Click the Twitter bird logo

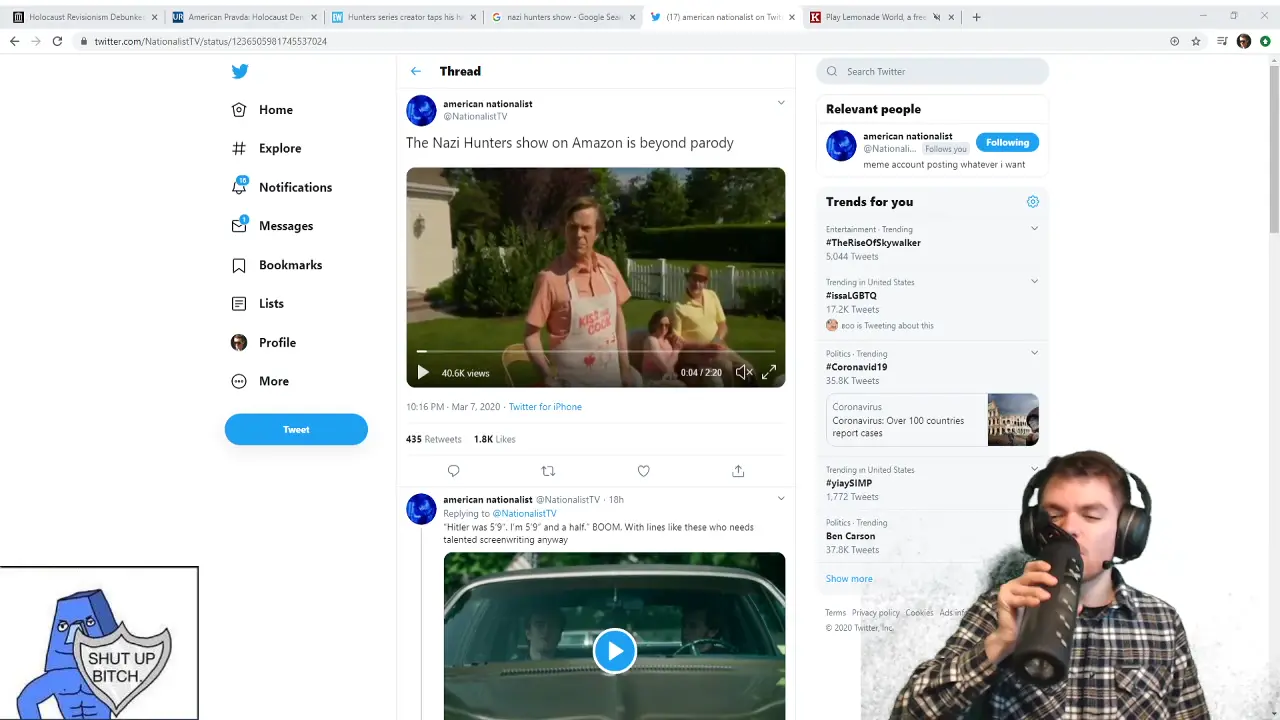pyautogui.click(x=240, y=71)
